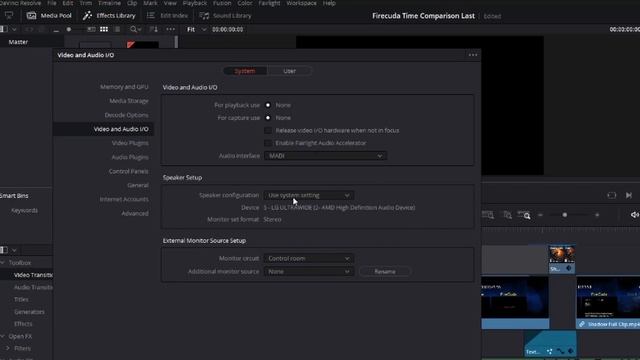Open the media pool sort options
640x360 pixels.
[154, 29]
